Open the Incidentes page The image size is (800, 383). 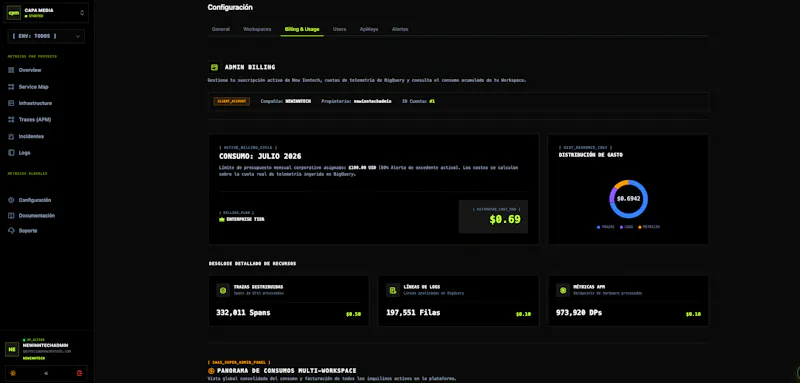pyautogui.click(x=31, y=136)
